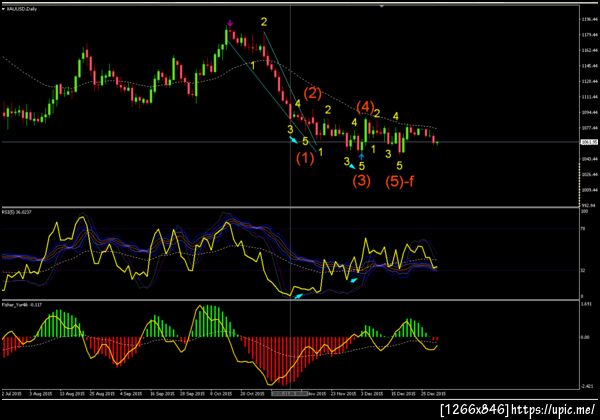Select the orange (4) wave label
The width and height of the screenshot is (600, 420).
click(365, 107)
